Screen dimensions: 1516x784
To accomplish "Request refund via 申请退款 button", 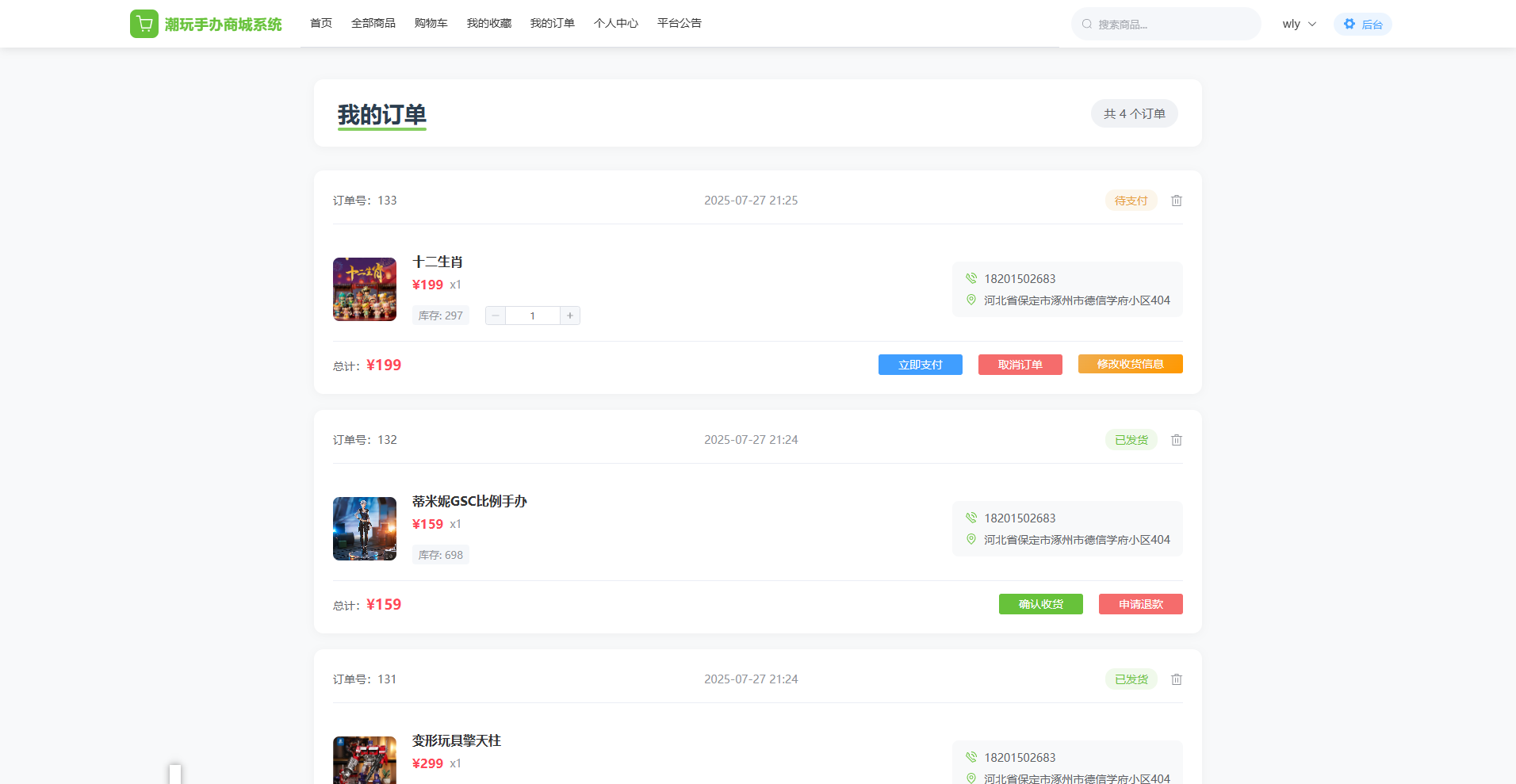I will click(x=1140, y=604).
